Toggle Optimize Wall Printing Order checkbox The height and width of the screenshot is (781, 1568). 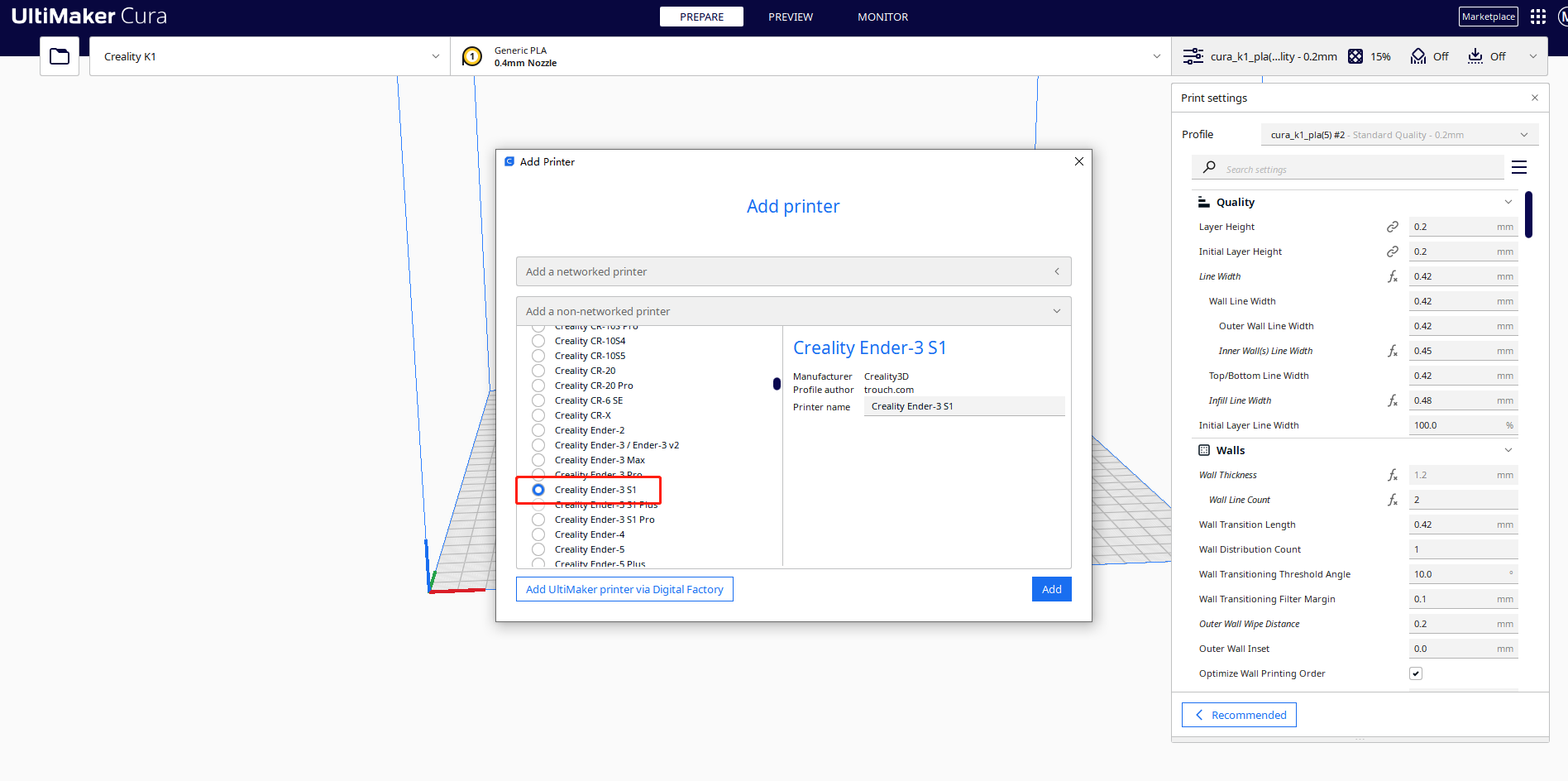tap(1416, 673)
